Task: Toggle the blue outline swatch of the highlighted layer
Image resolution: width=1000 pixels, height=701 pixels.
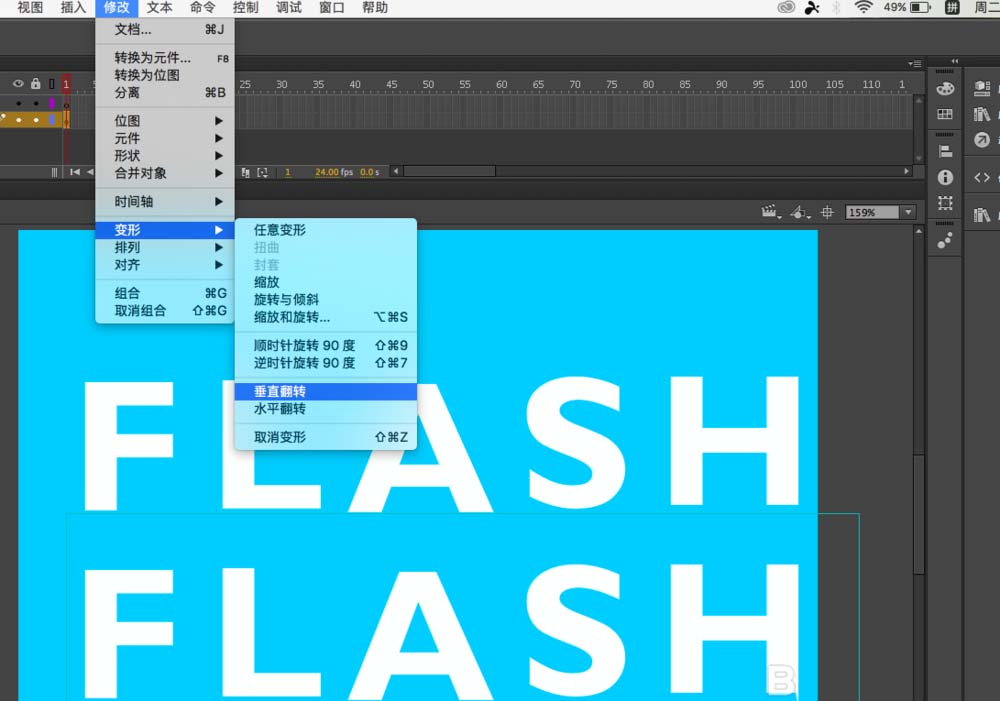Action: [52, 120]
